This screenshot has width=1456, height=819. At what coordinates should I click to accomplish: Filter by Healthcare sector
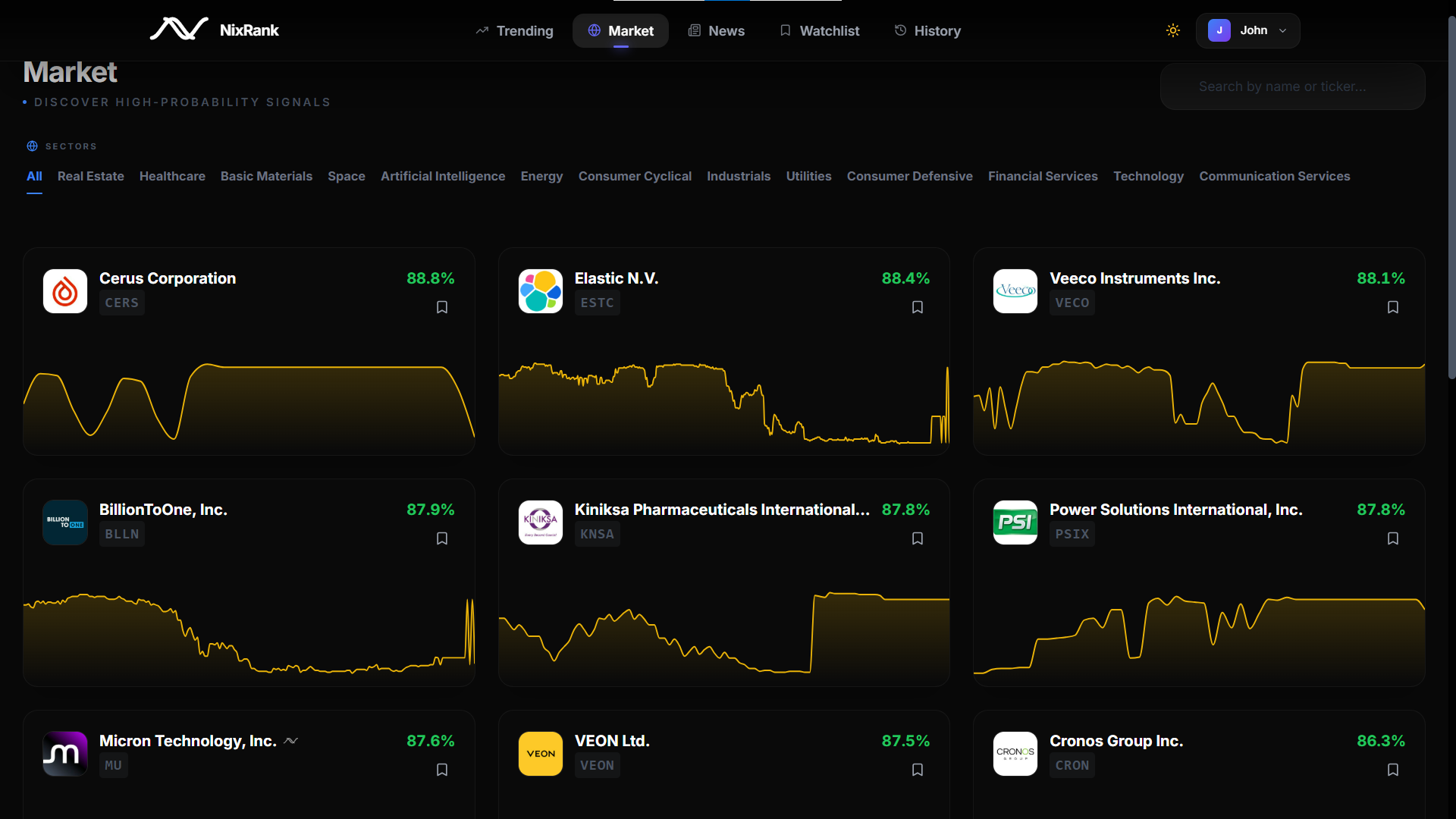pyautogui.click(x=172, y=176)
